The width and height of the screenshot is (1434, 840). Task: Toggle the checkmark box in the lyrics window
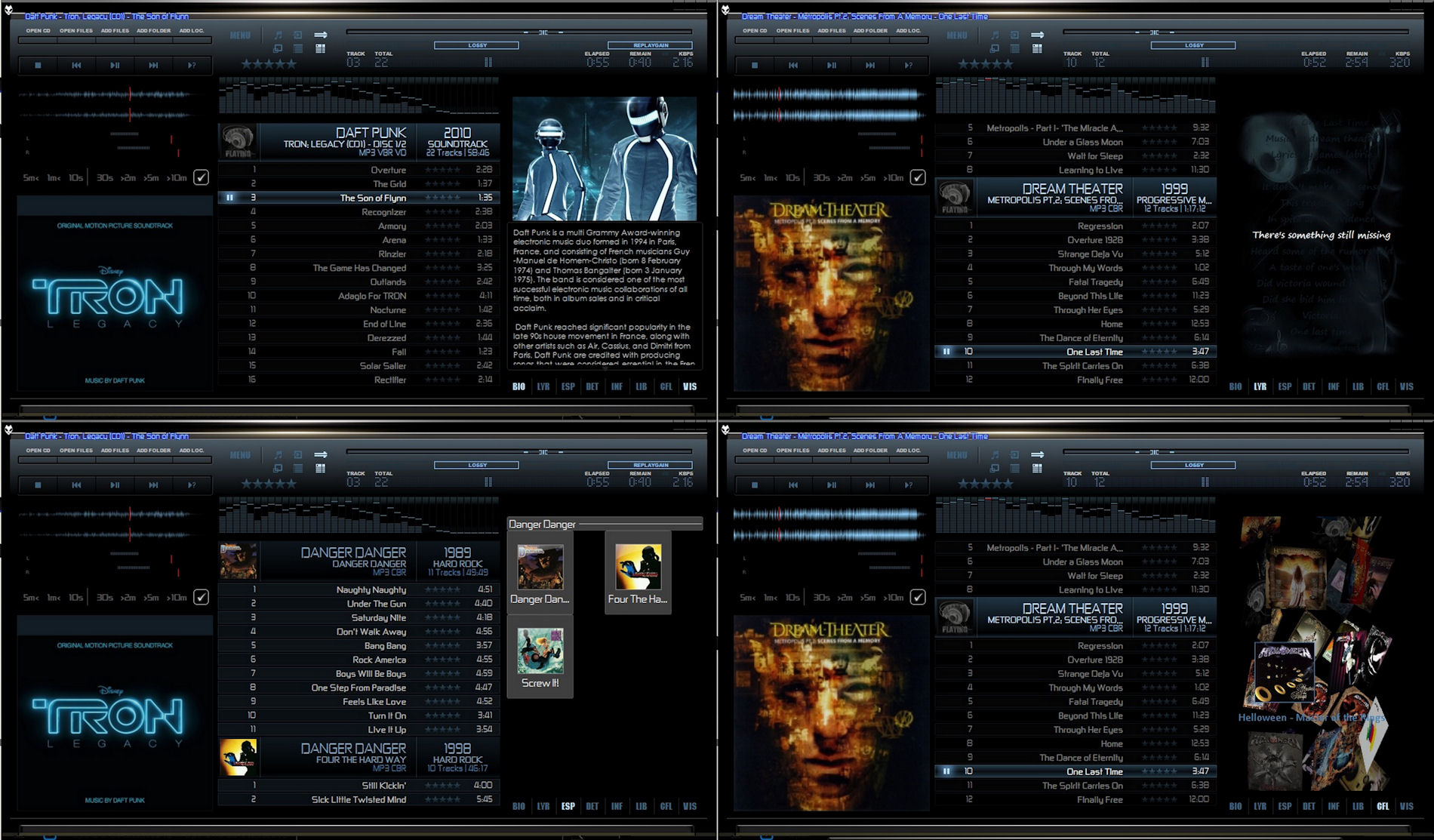pyautogui.click(x=918, y=177)
